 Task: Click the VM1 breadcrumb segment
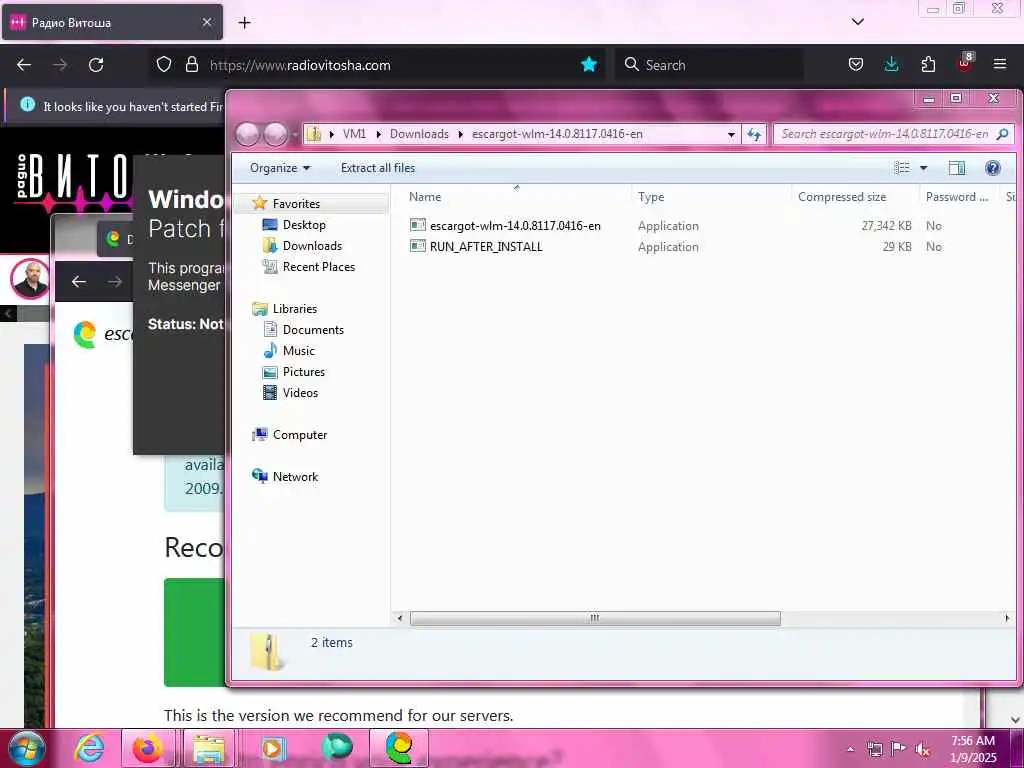354,134
